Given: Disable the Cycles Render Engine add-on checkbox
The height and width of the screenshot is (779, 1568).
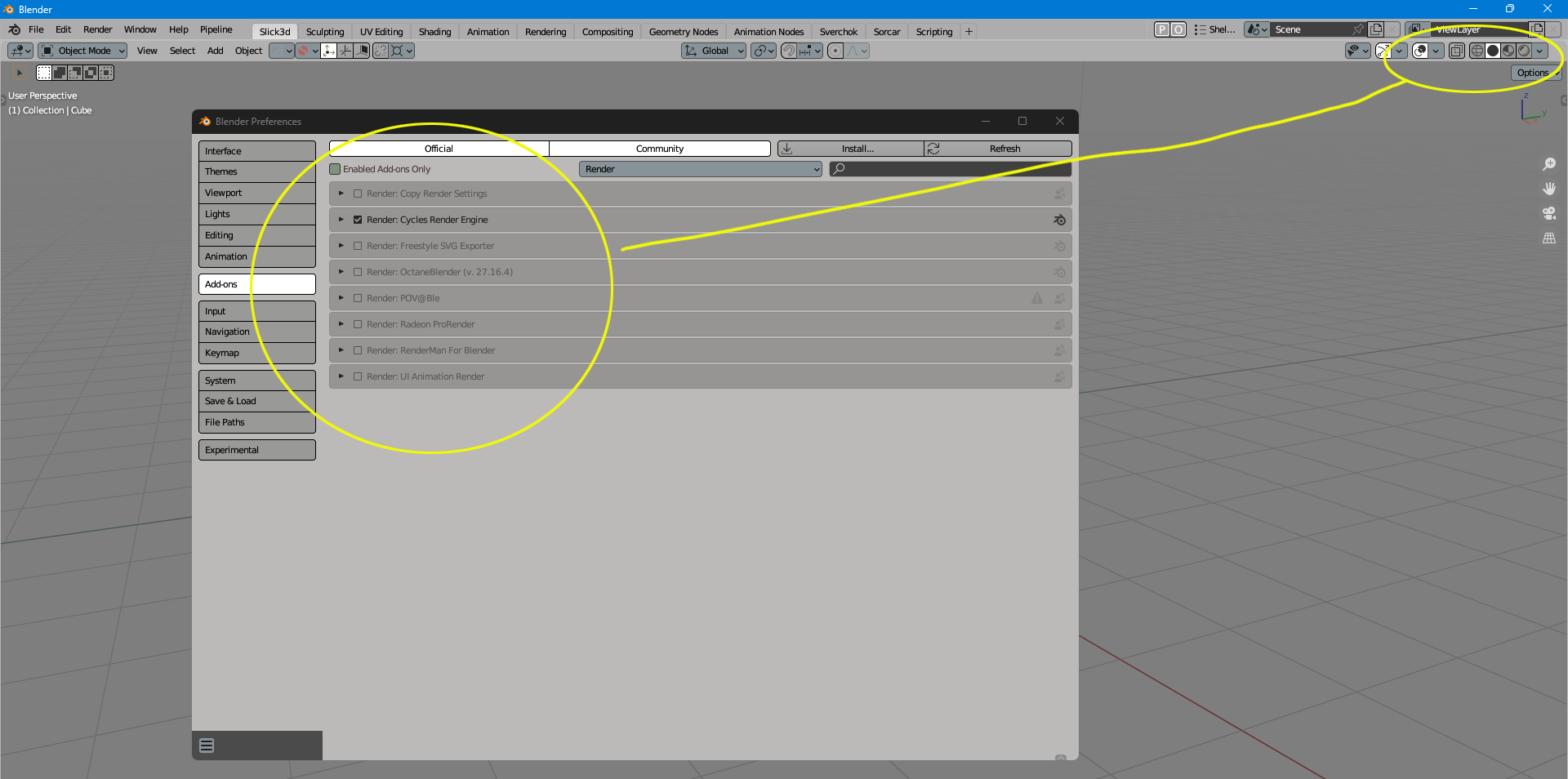Looking at the screenshot, I should click(x=358, y=220).
